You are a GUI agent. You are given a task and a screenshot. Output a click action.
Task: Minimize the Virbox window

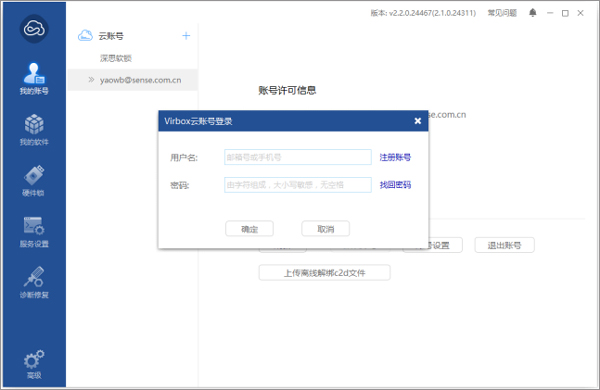pyautogui.click(x=550, y=13)
